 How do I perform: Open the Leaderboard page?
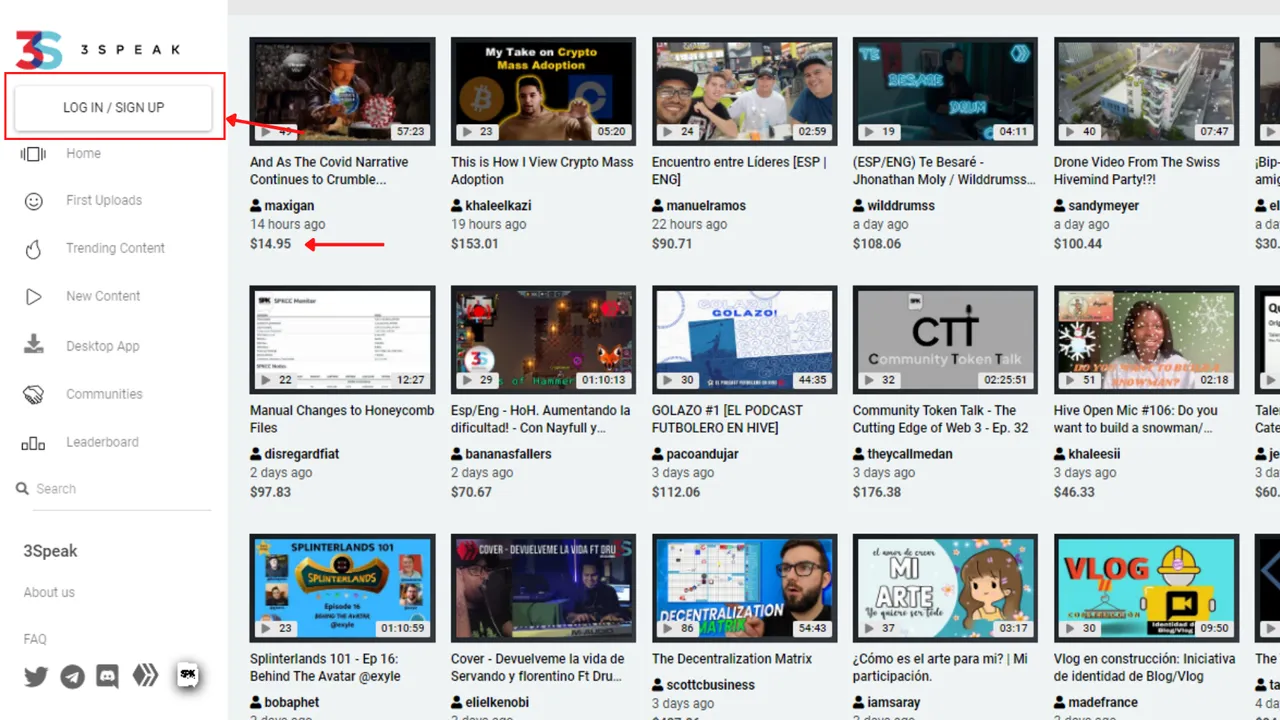pos(102,442)
